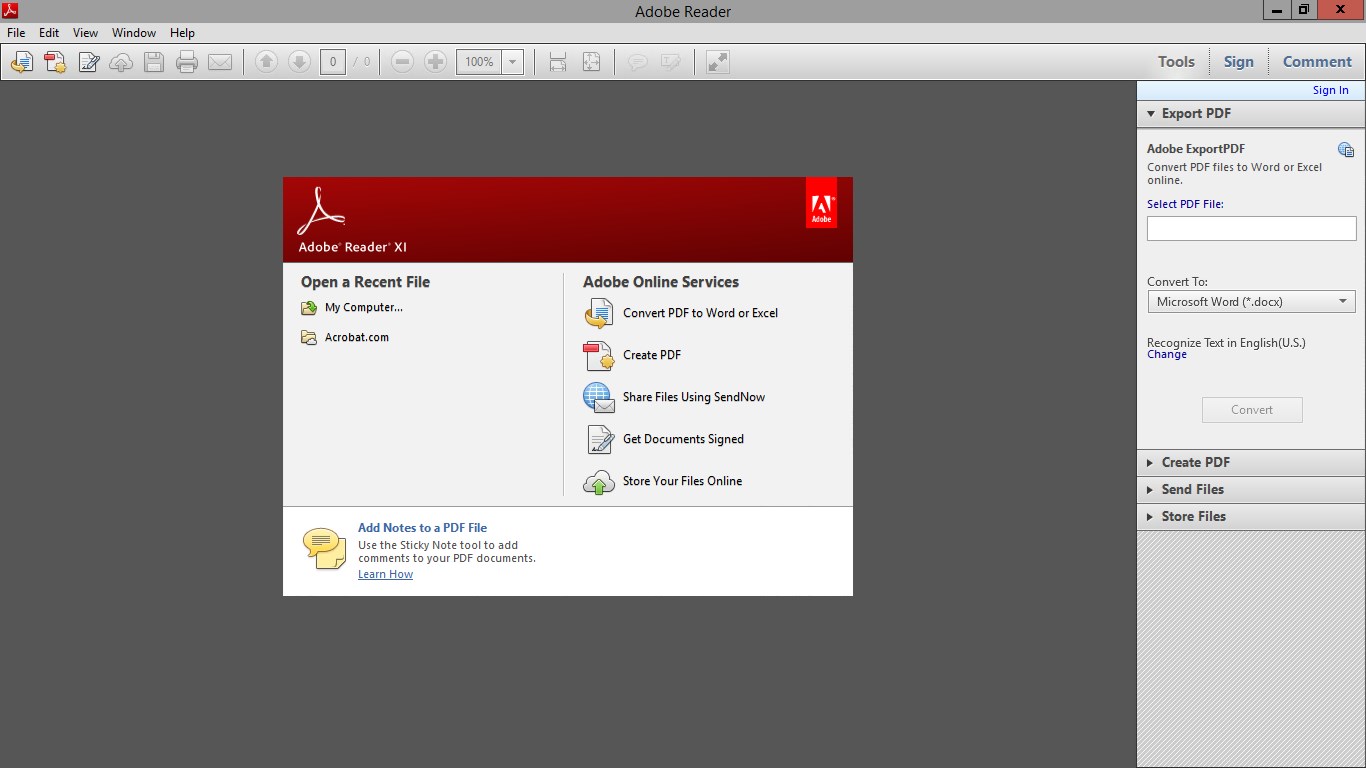Viewport: 1366px width, 768px height.
Task: Click the Sticky Note toolbar icon
Action: (637, 62)
